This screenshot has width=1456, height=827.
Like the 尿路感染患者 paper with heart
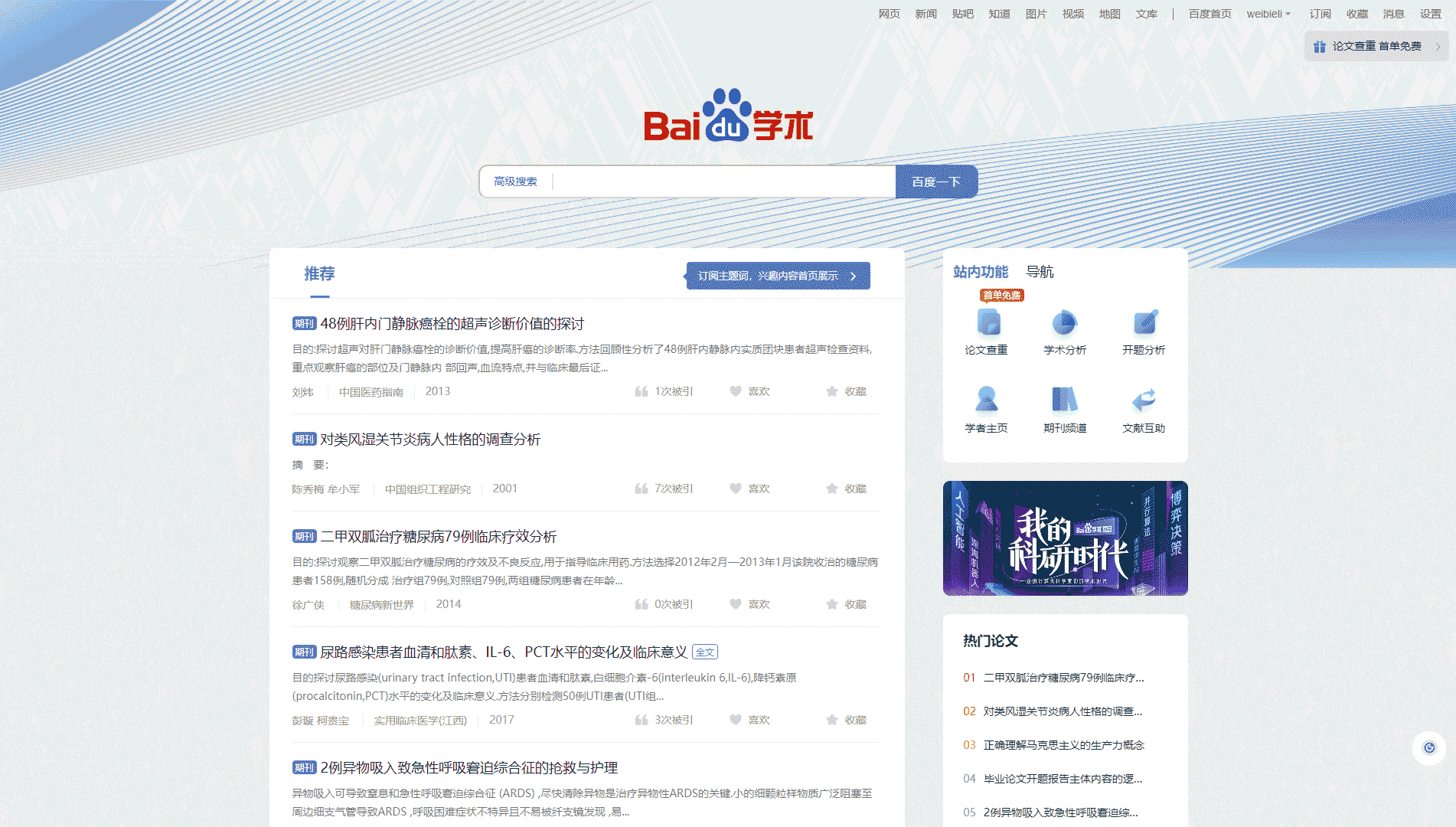735,720
